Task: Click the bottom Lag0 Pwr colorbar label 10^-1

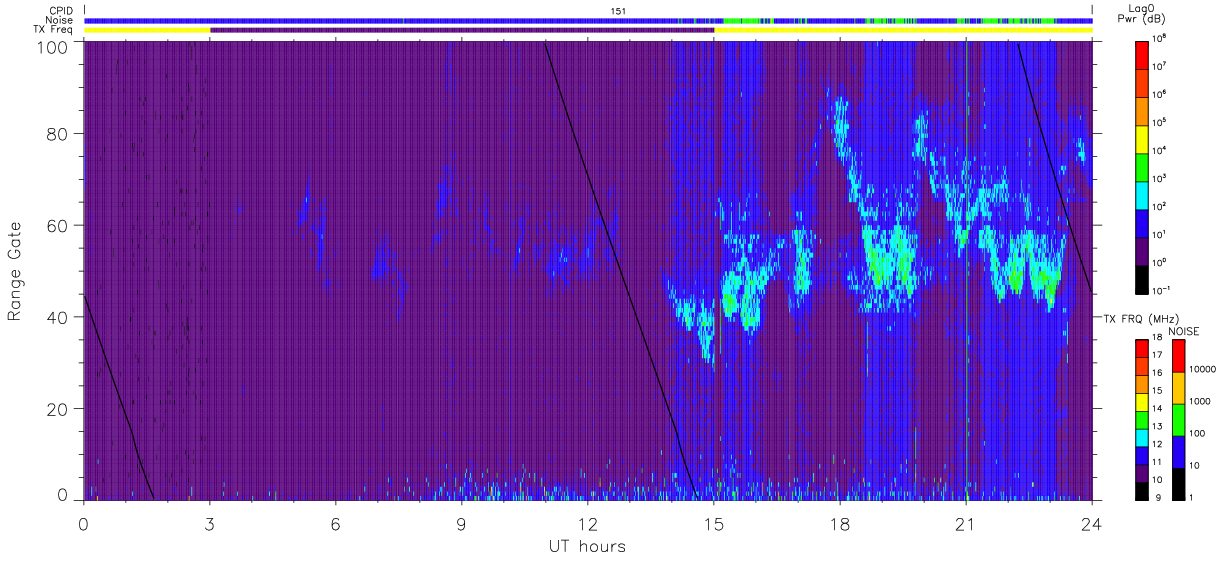Action: (x=1160, y=291)
